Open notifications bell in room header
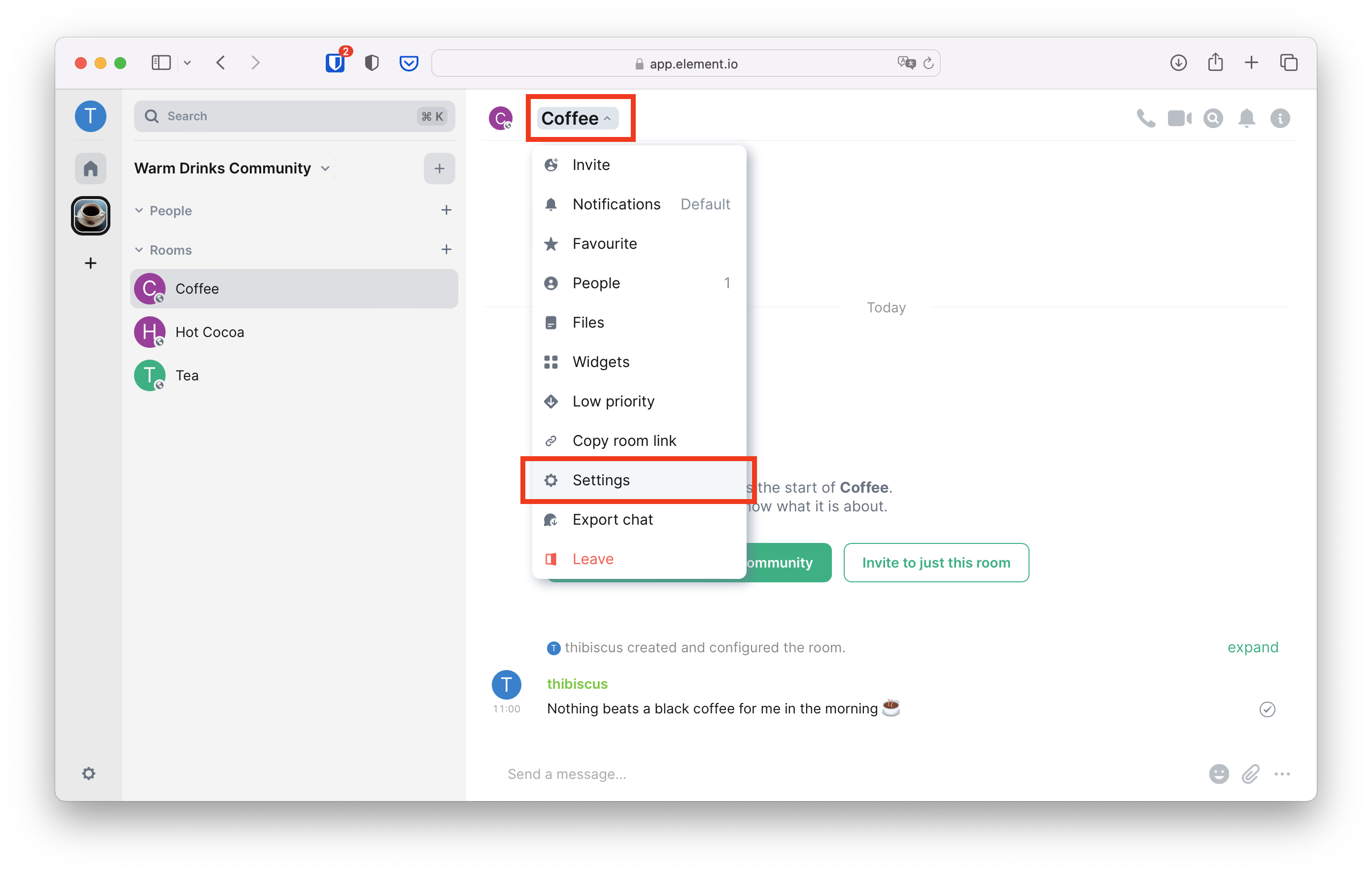 point(1247,119)
